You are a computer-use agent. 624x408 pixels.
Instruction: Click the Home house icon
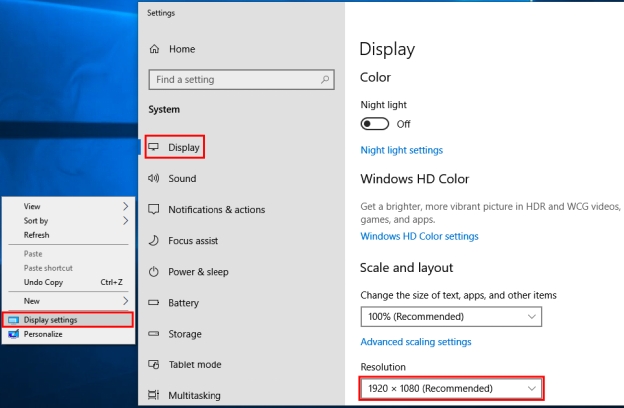click(x=154, y=49)
